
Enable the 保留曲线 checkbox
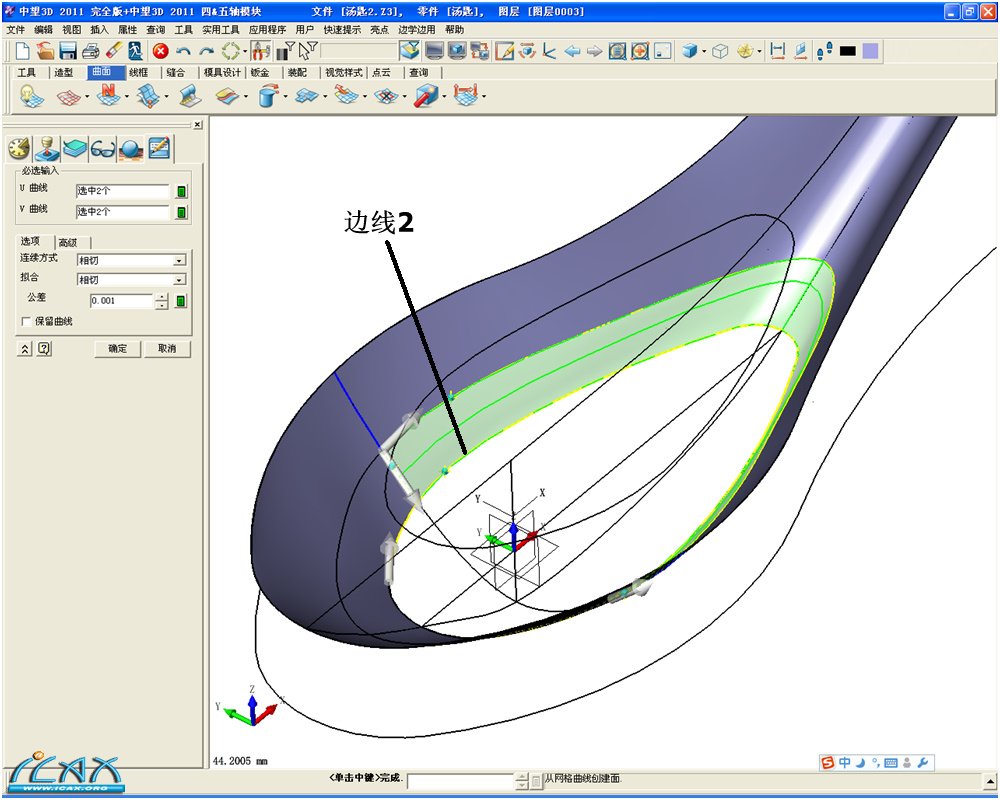26,321
